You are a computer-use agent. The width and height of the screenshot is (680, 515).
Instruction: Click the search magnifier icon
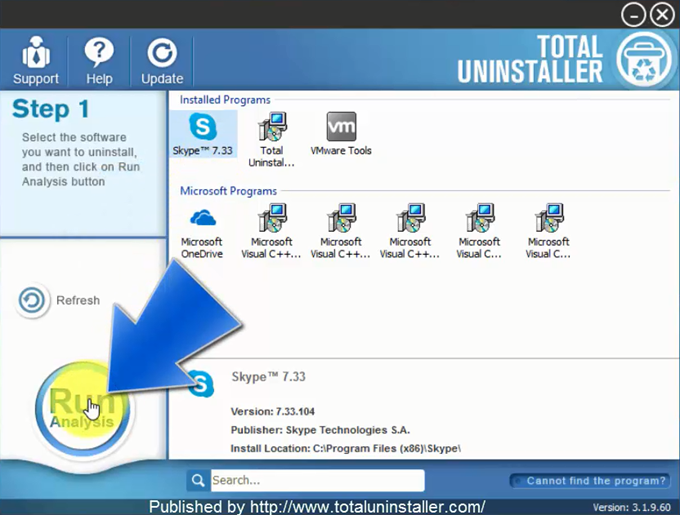(x=198, y=480)
